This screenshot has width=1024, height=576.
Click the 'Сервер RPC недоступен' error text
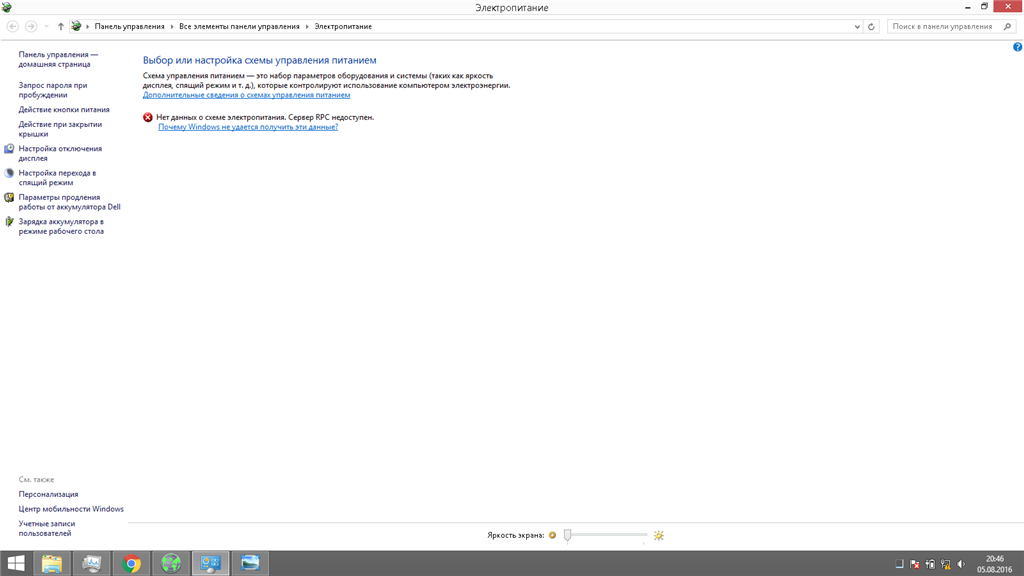click(x=331, y=118)
